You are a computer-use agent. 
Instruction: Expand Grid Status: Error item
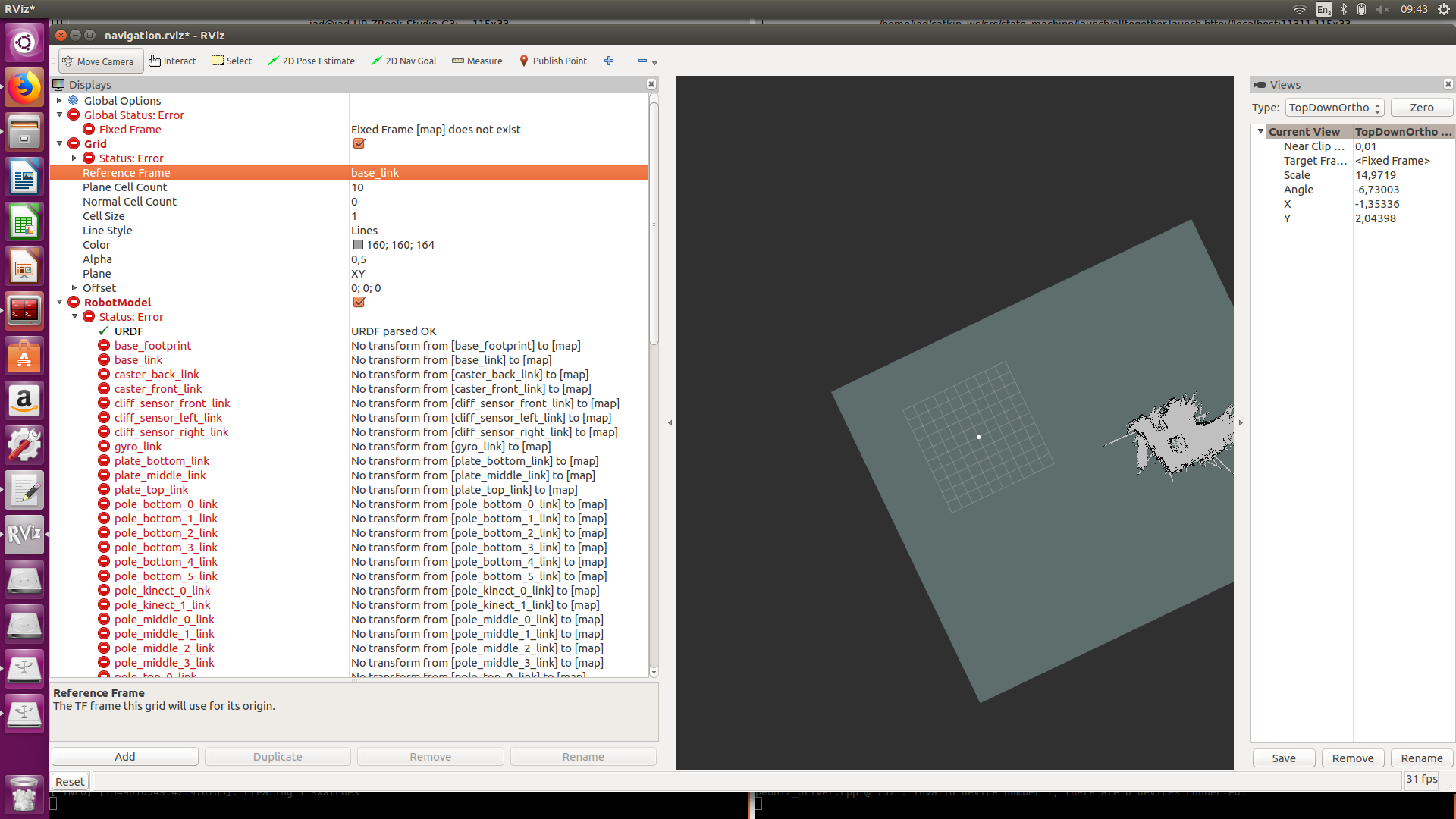point(74,158)
